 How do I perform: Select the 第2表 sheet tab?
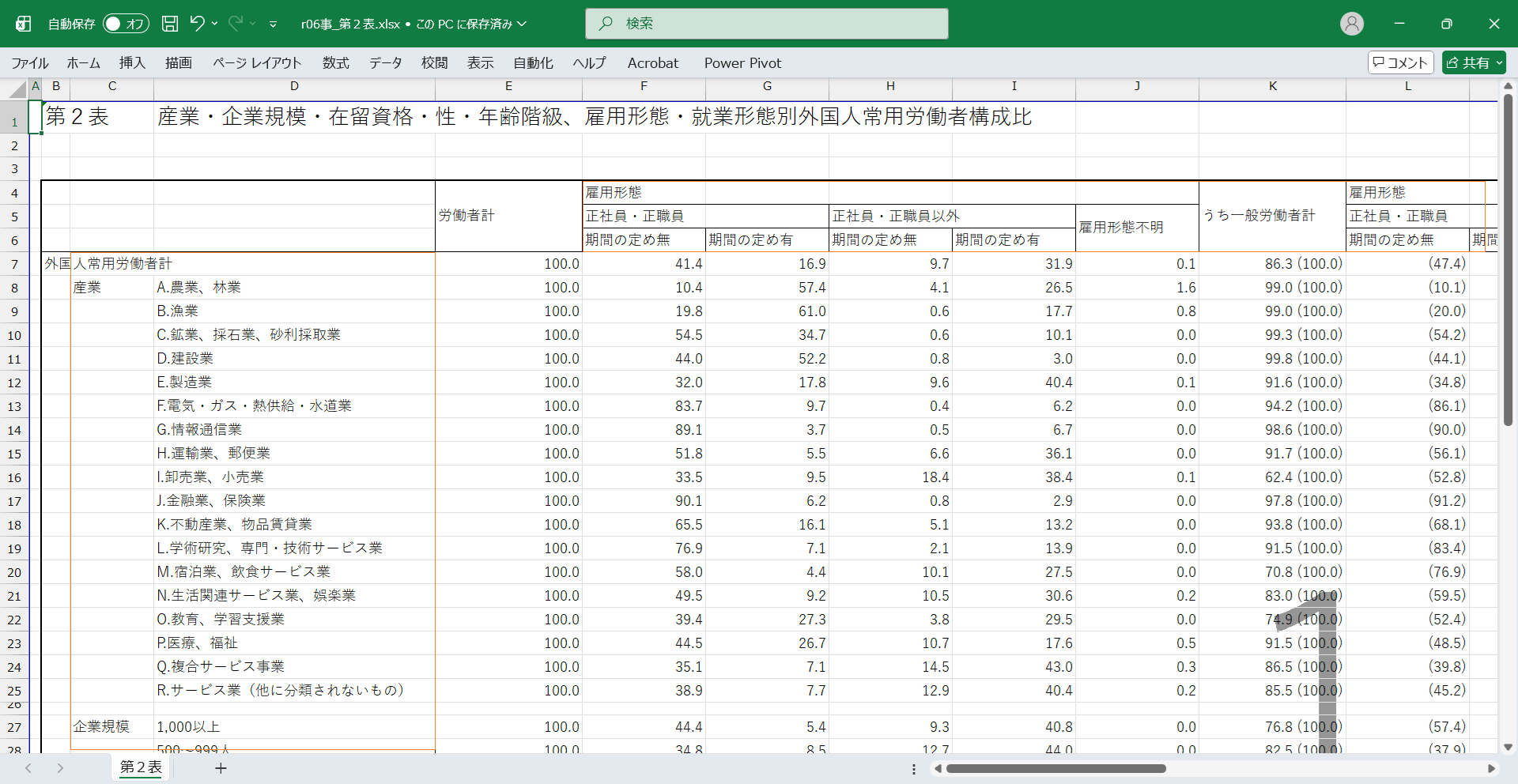141,767
